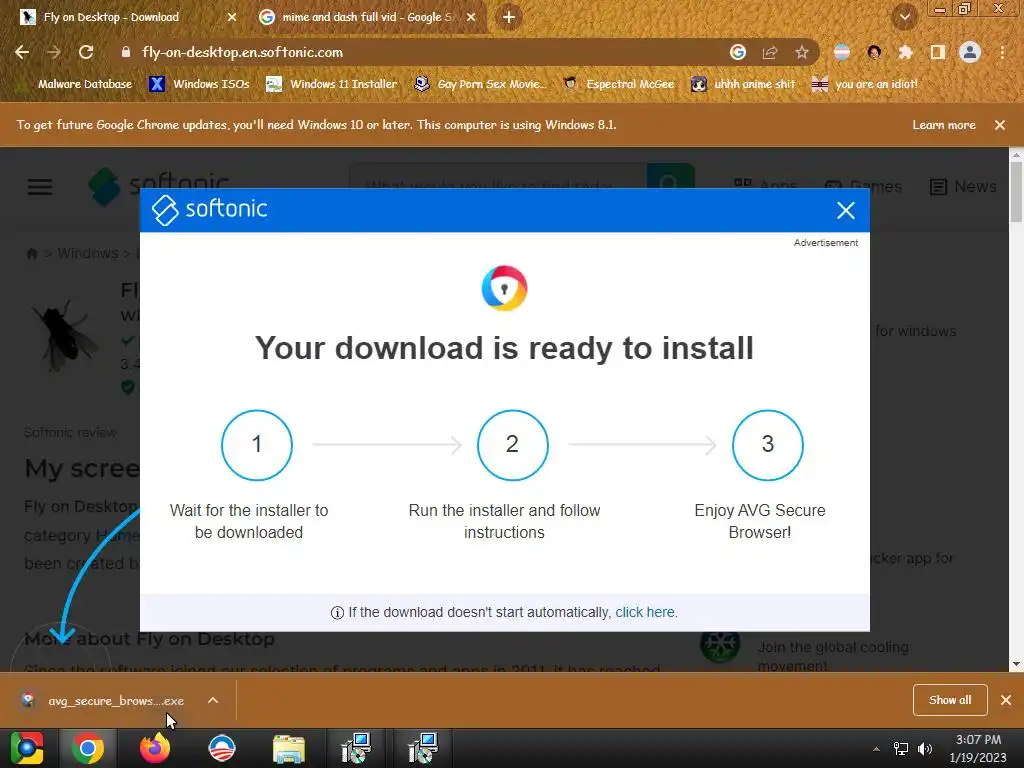Click the browser back arrow
This screenshot has height=768, width=1024.
click(22, 52)
